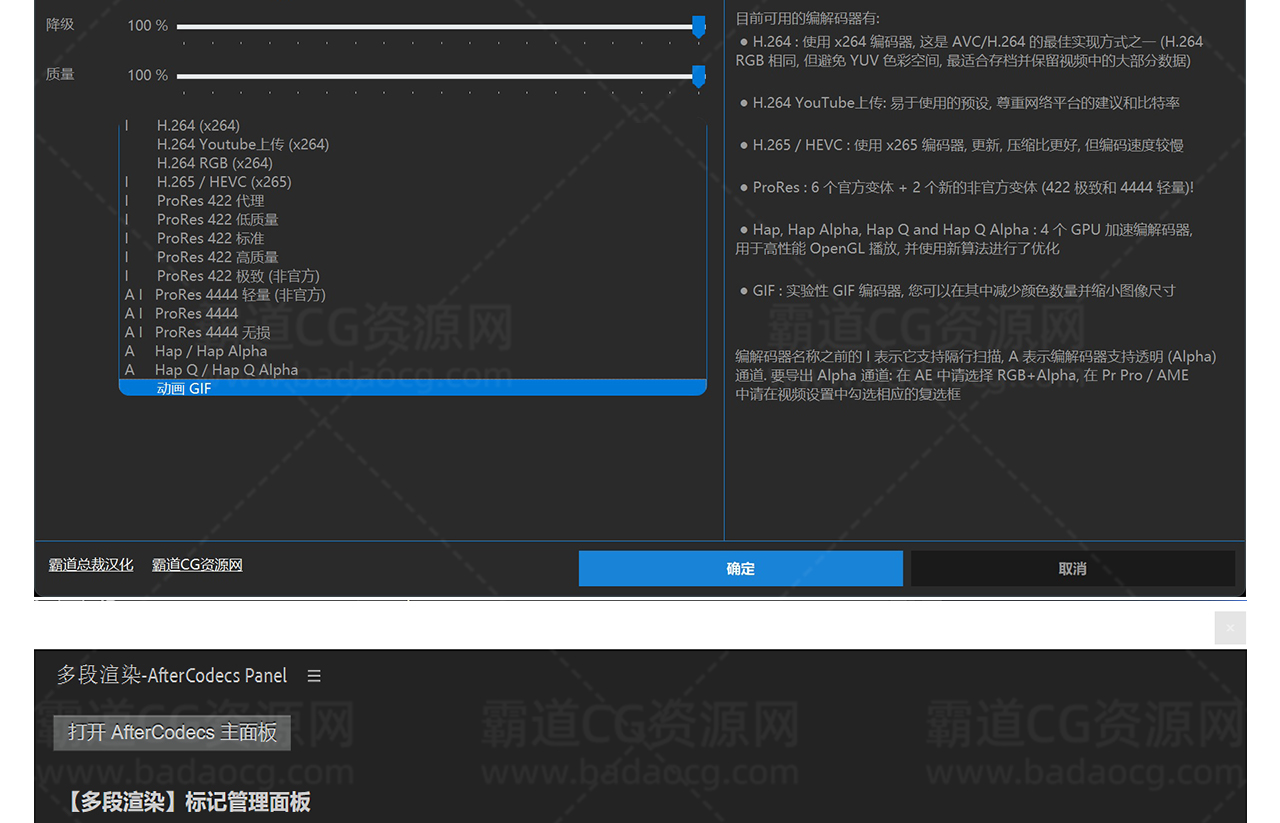Select the highlighted 动画 GIF entry
This screenshot has height=823, width=1280.
tap(184, 388)
